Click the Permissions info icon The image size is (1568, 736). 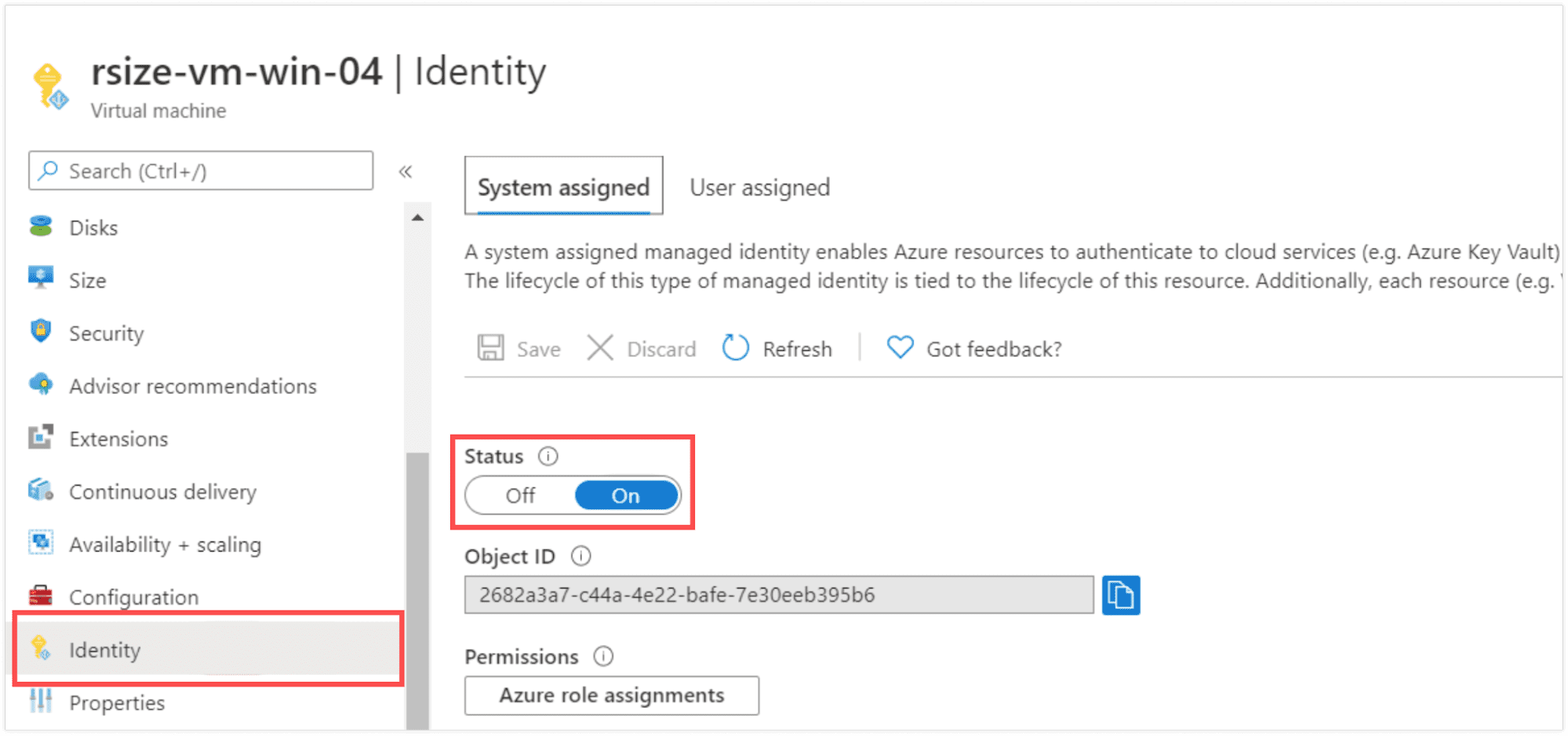602,656
